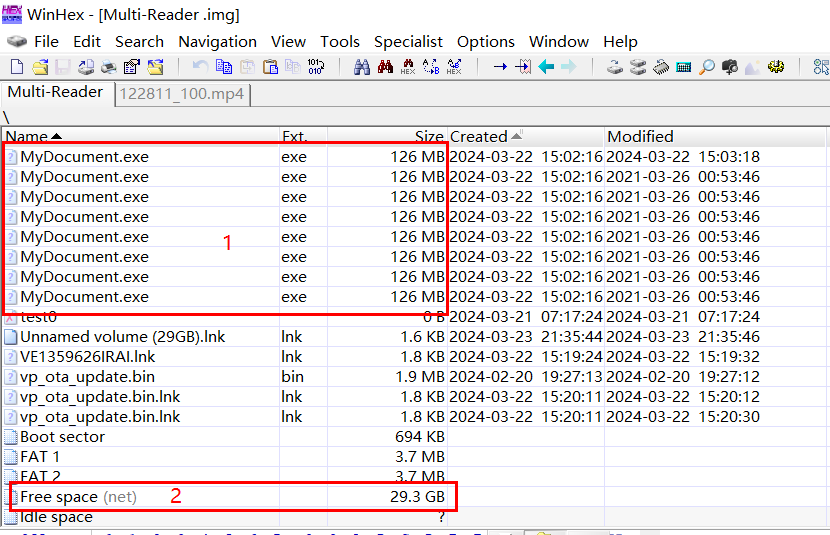Select vp_ota_update.bin.lnk modified 15:20:30

click(100, 417)
